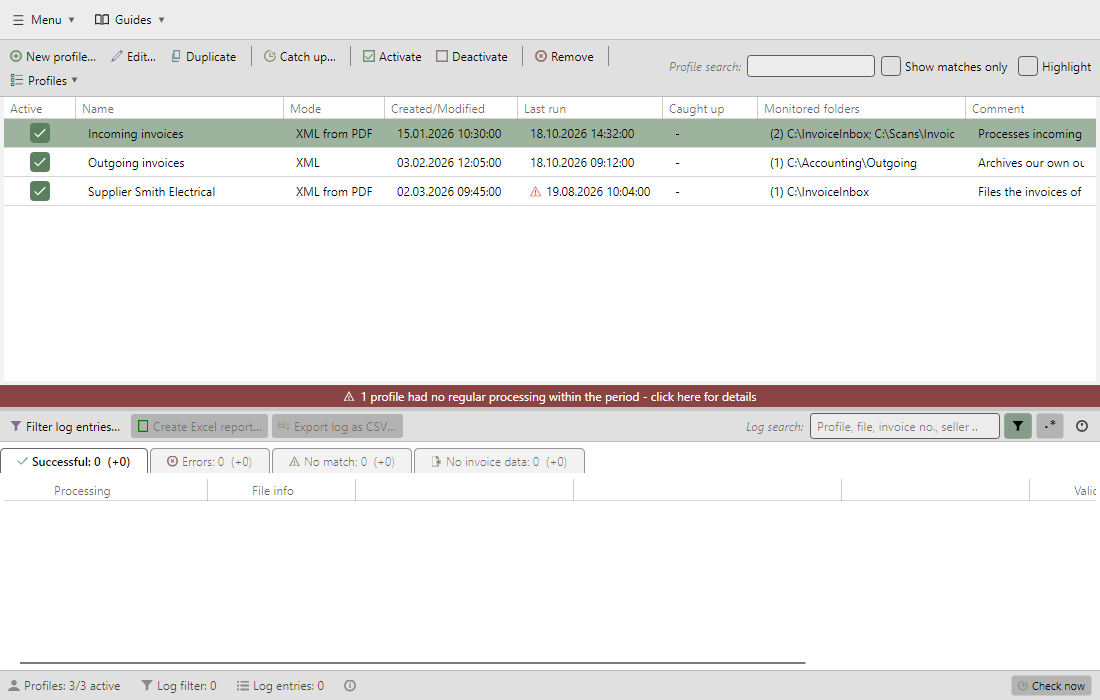
Task: Open the Menu dropdown
Action: tap(43, 20)
